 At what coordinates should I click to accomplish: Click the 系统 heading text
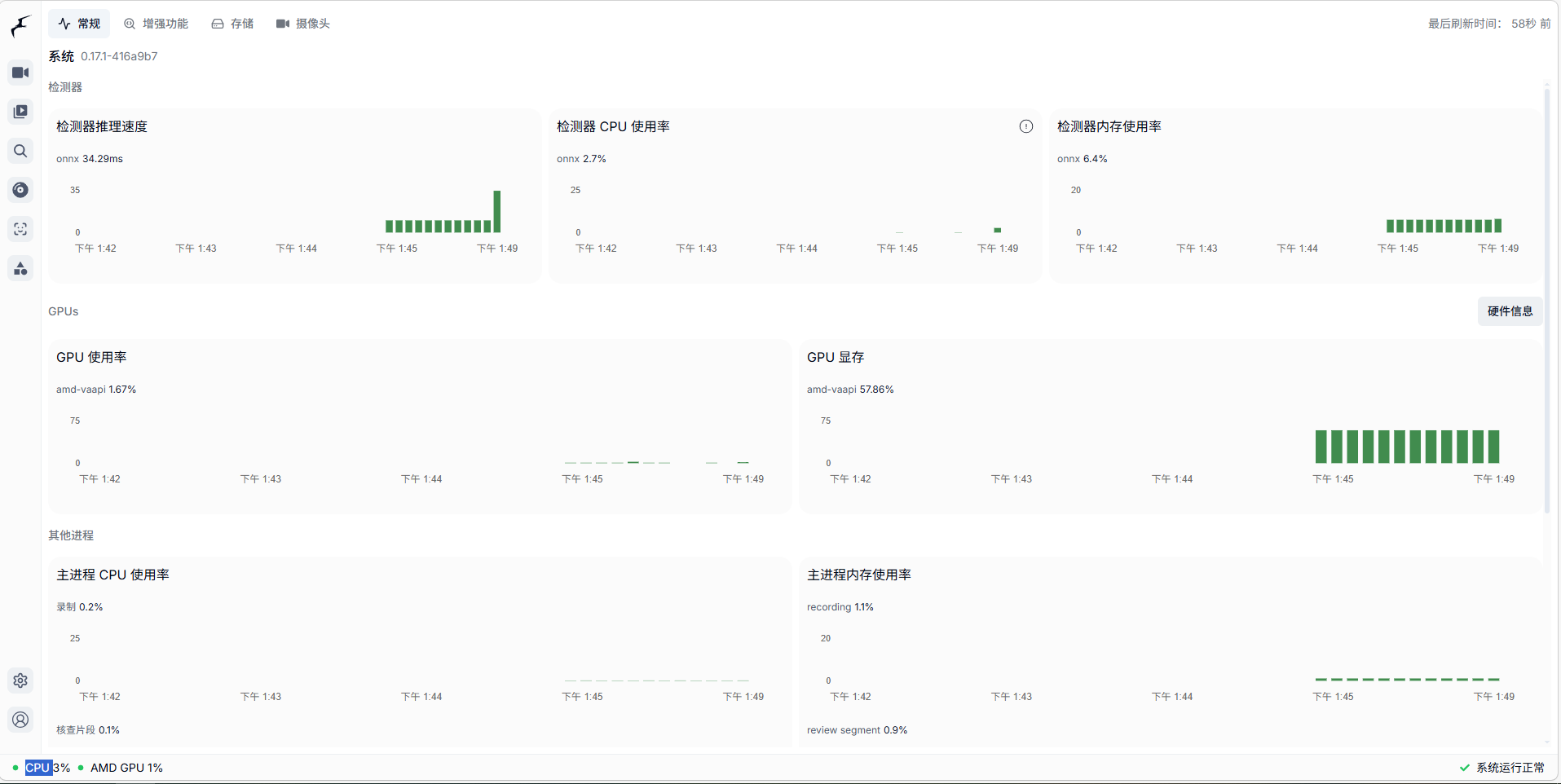[x=61, y=56]
